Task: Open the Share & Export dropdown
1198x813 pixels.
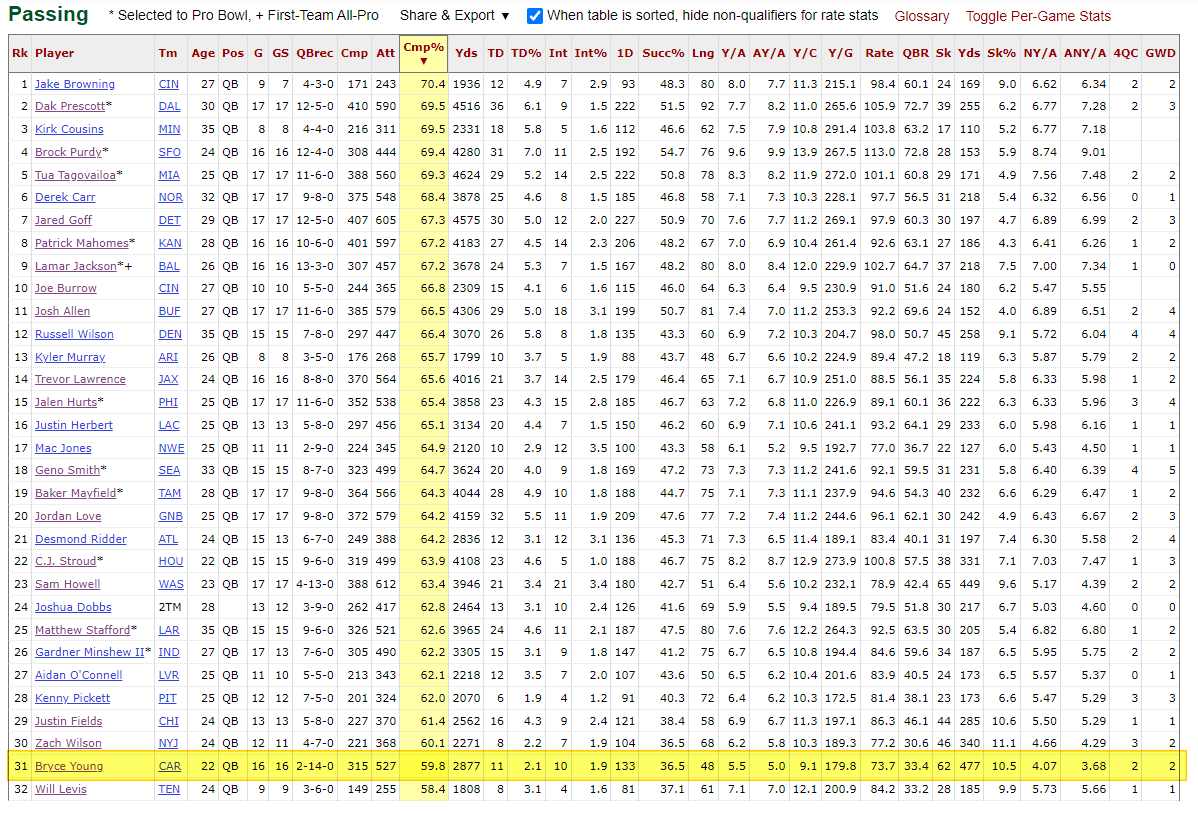Action: [x=455, y=15]
